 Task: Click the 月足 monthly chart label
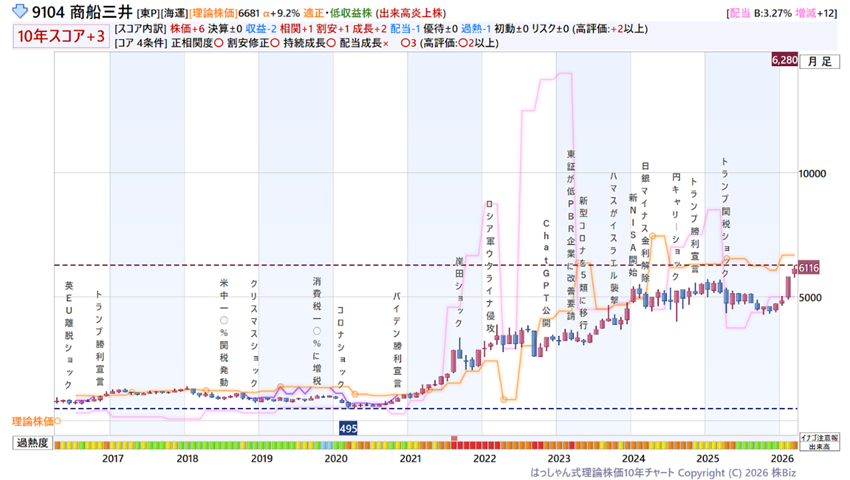pyautogui.click(x=819, y=61)
